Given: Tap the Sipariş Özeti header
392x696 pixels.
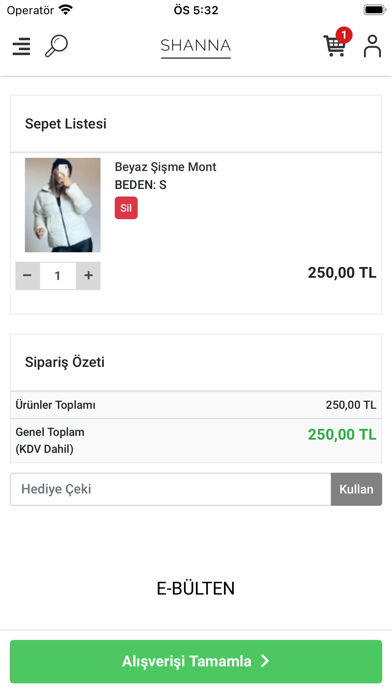Looking at the screenshot, I should (x=65, y=362).
